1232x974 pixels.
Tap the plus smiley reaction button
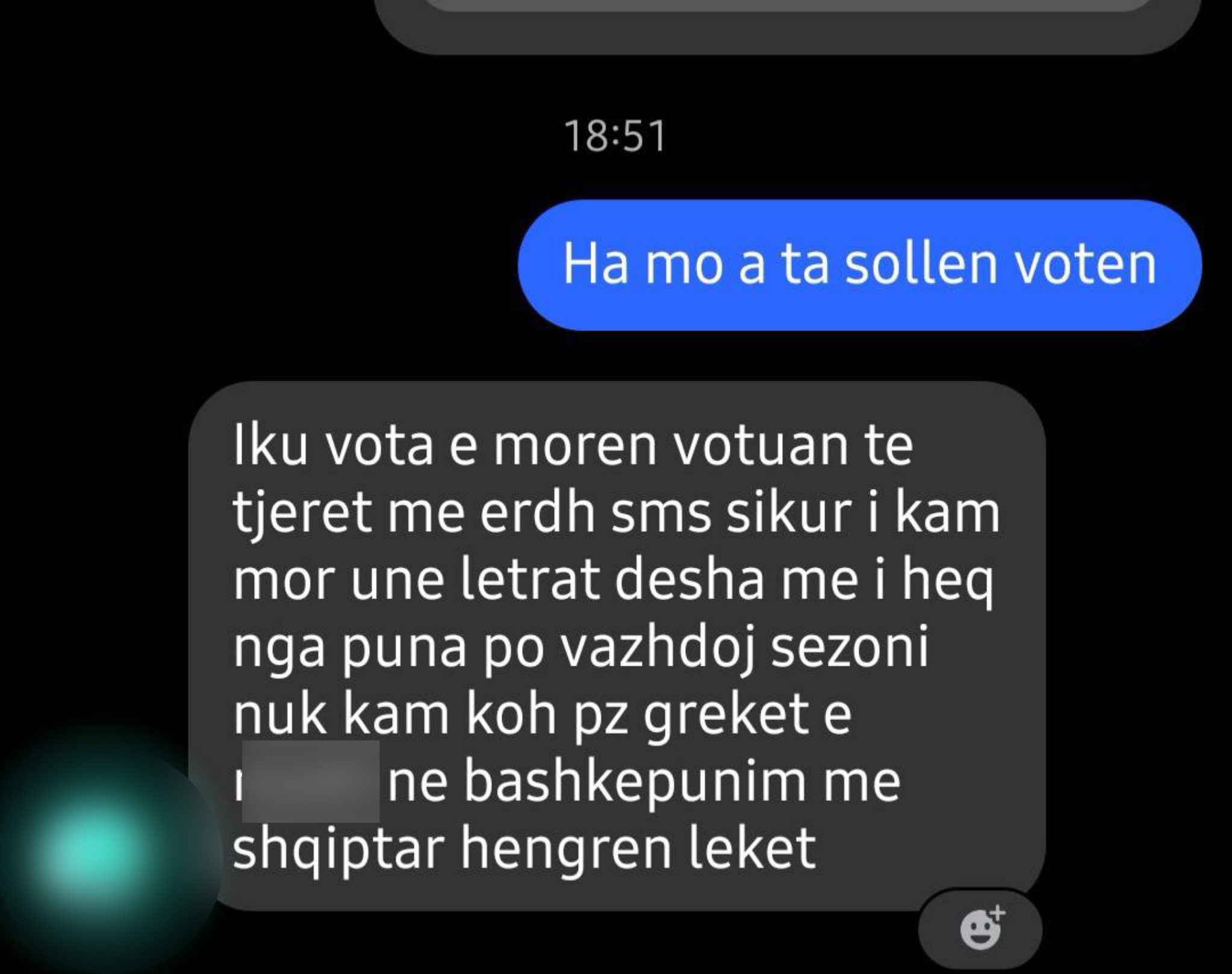click(x=980, y=930)
